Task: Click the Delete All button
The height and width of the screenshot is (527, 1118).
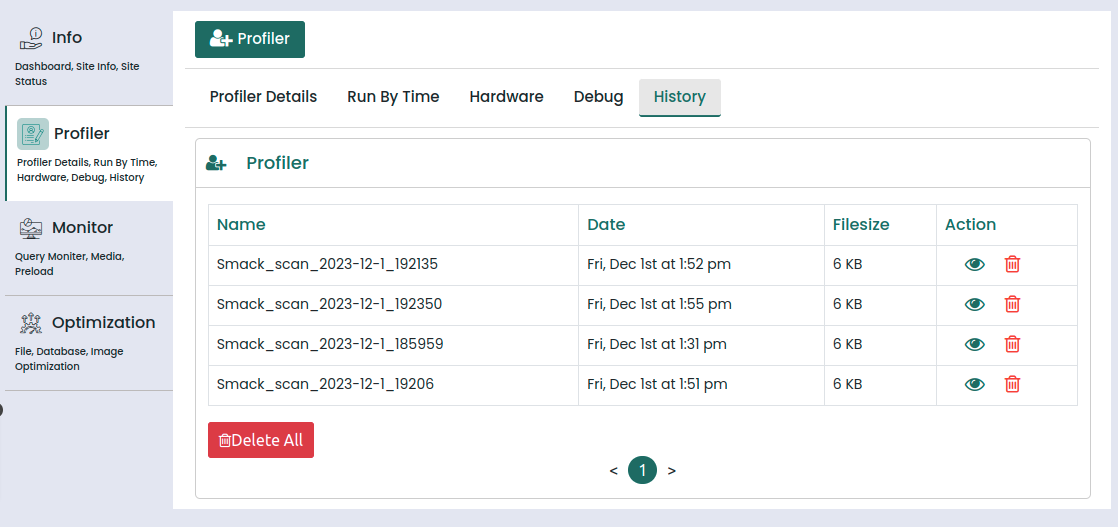Action: tap(261, 440)
